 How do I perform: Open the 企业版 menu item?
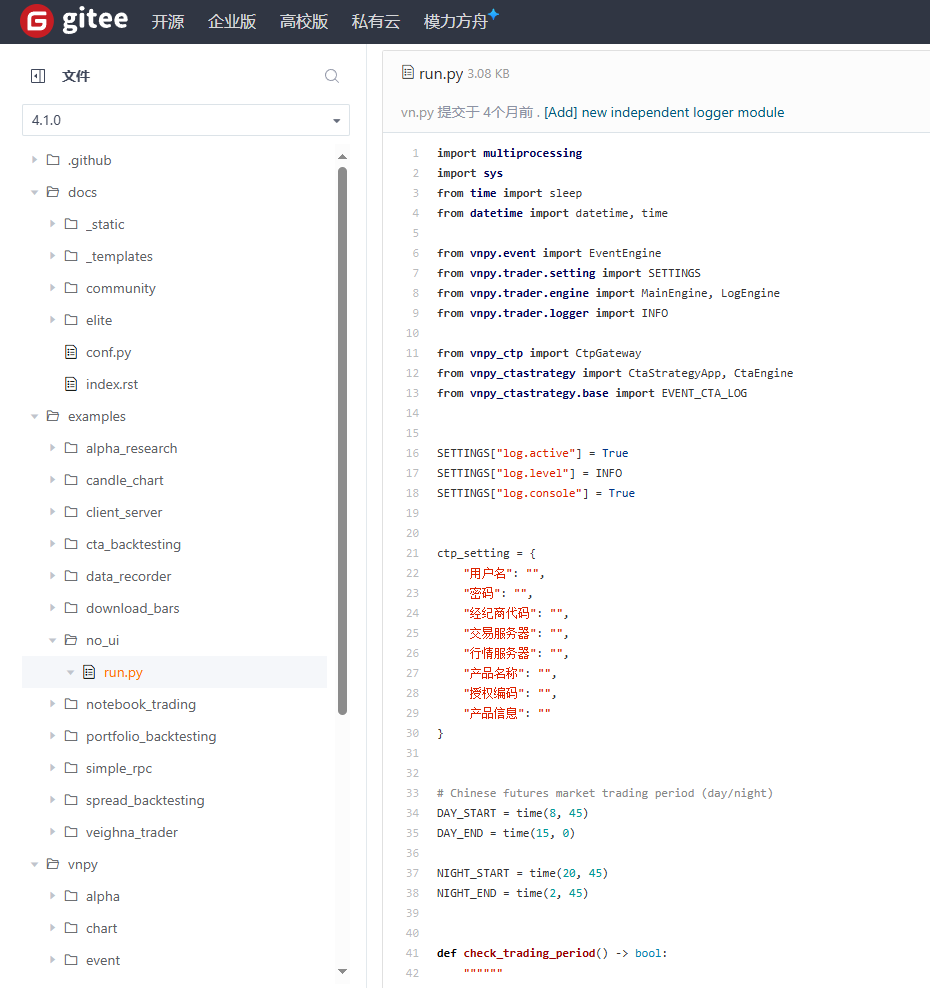[x=232, y=21]
